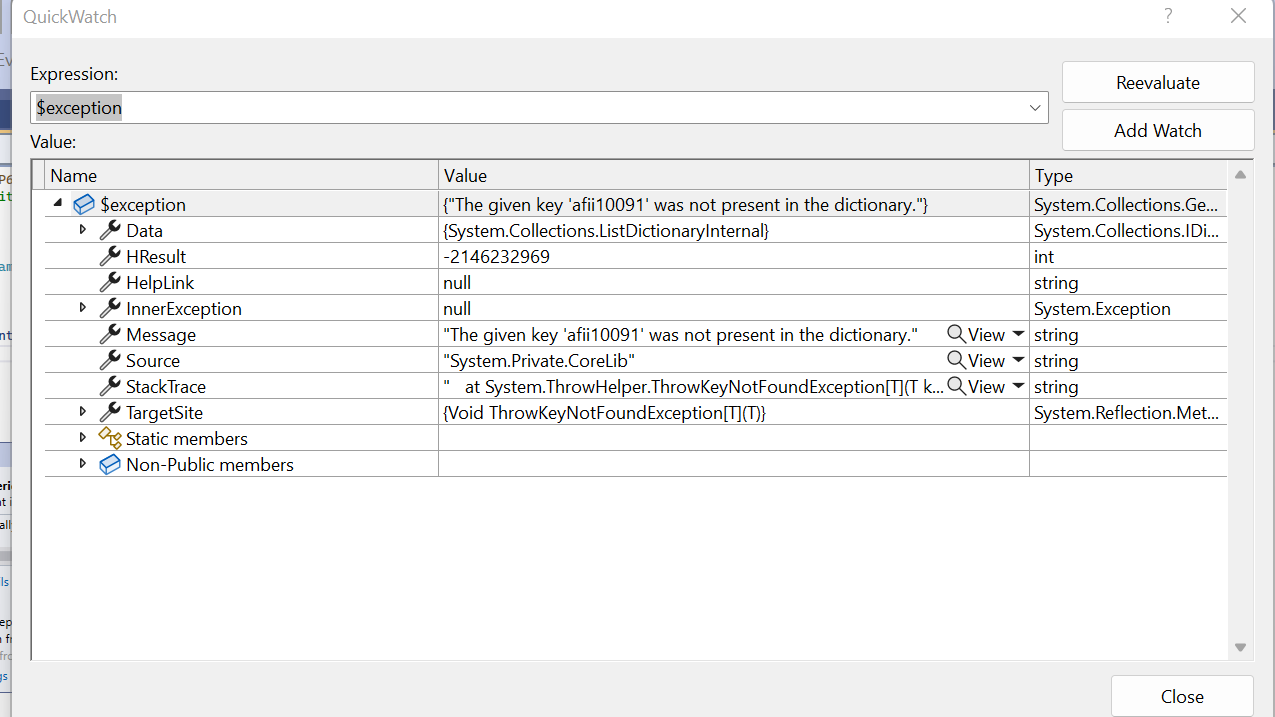Open the Expression combo box dropdown

1035,108
